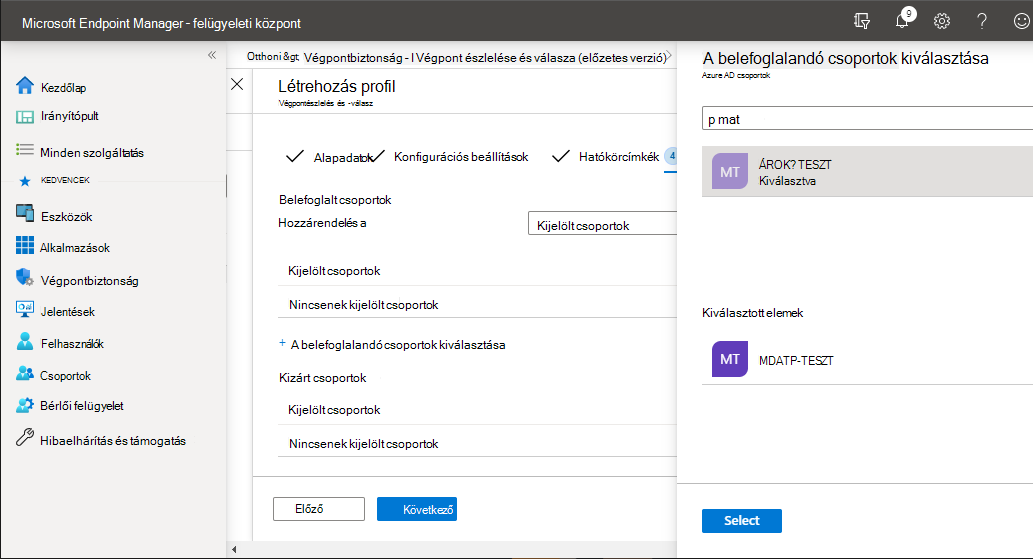Click the Select button
The height and width of the screenshot is (559, 1033).
(742, 521)
